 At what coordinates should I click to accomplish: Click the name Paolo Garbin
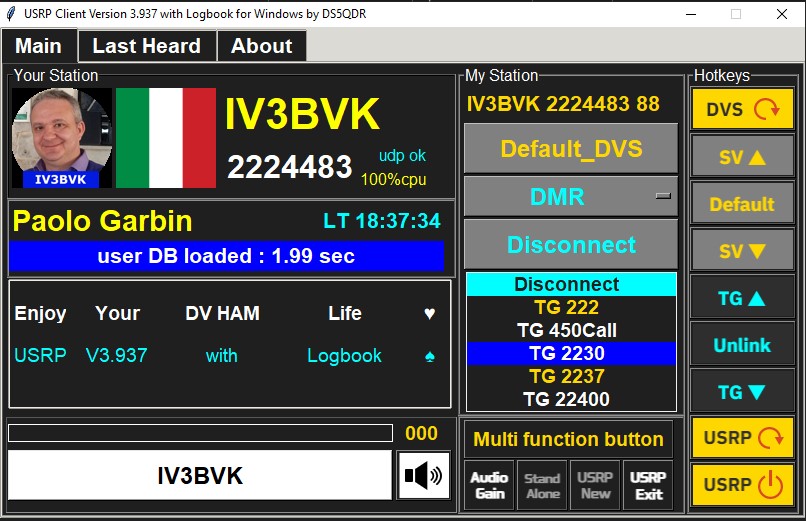(102, 221)
